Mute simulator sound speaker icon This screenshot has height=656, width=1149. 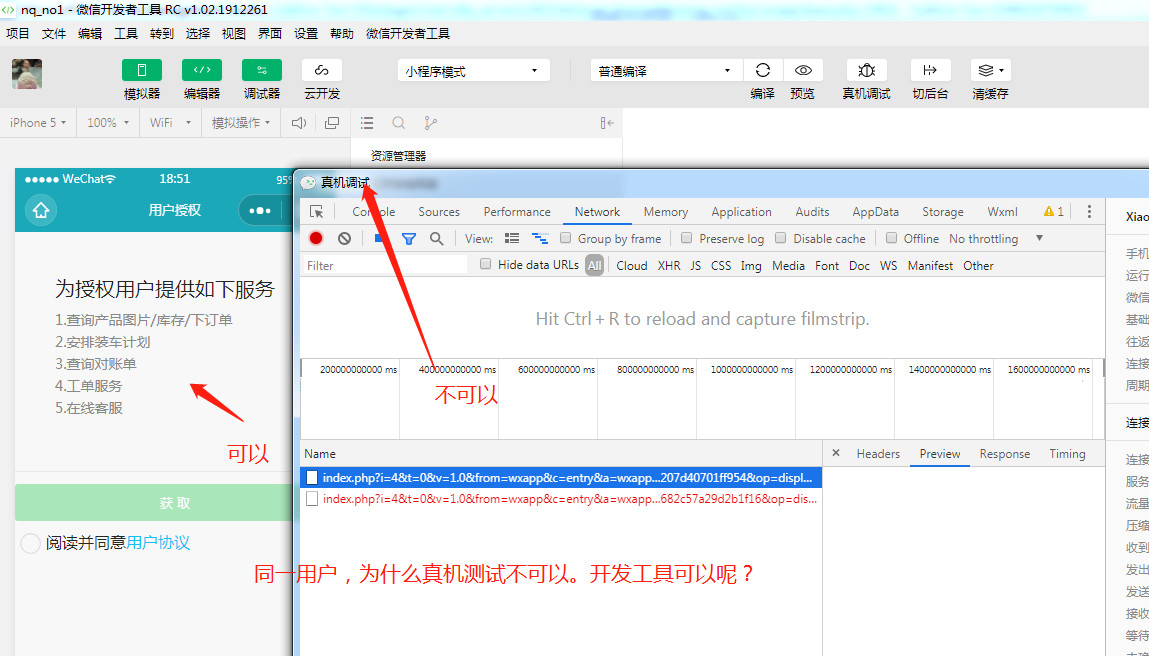[299, 123]
